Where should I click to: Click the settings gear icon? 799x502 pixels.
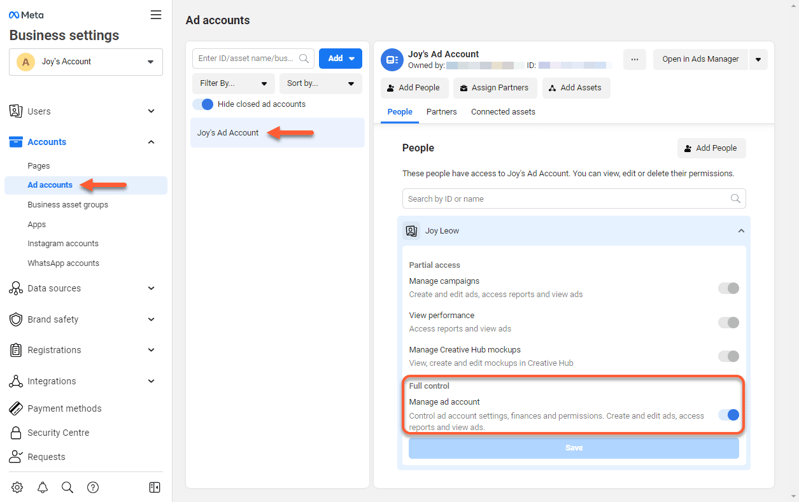pyautogui.click(x=17, y=488)
